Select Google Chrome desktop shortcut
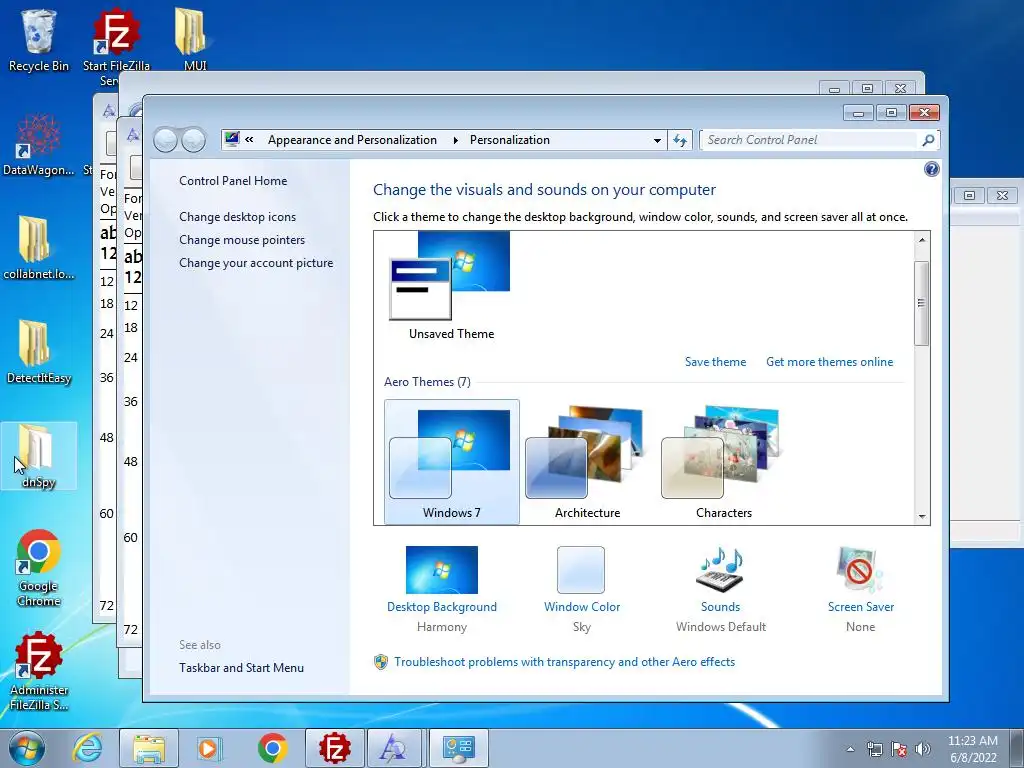Screen dimensions: 1024x768 [x=39, y=567]
